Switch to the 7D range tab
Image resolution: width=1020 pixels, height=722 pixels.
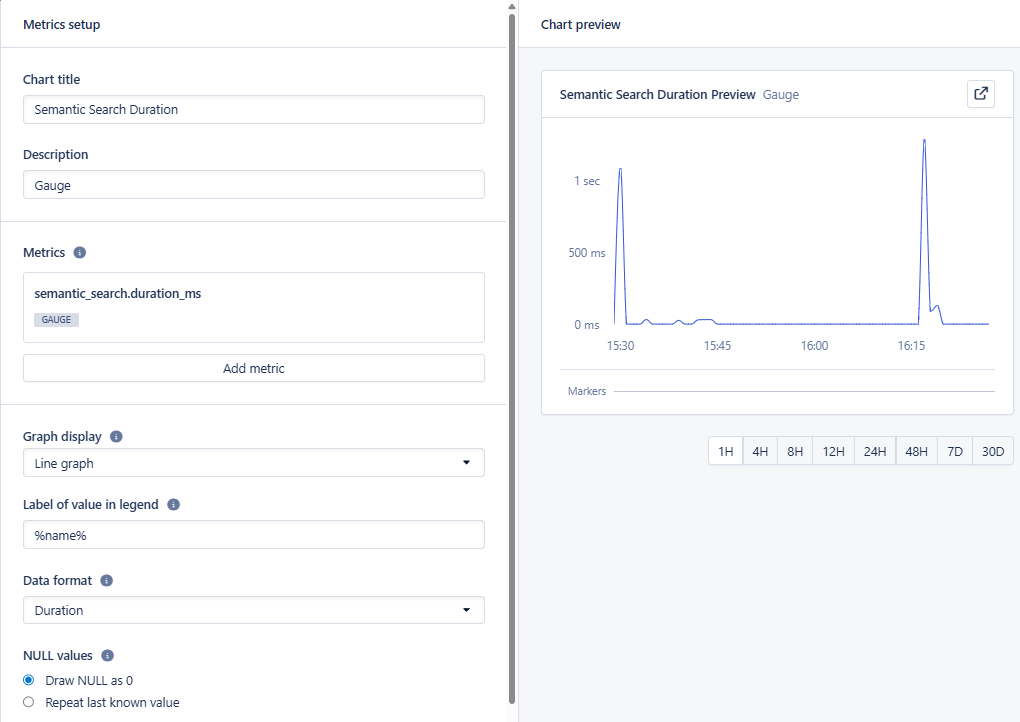coord(954,451)
